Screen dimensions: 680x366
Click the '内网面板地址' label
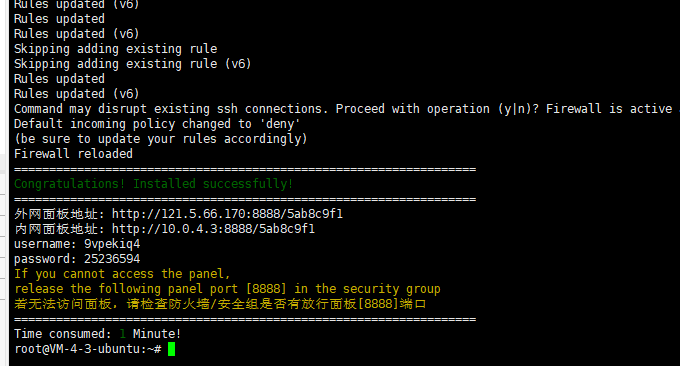(x=56, y=229)
